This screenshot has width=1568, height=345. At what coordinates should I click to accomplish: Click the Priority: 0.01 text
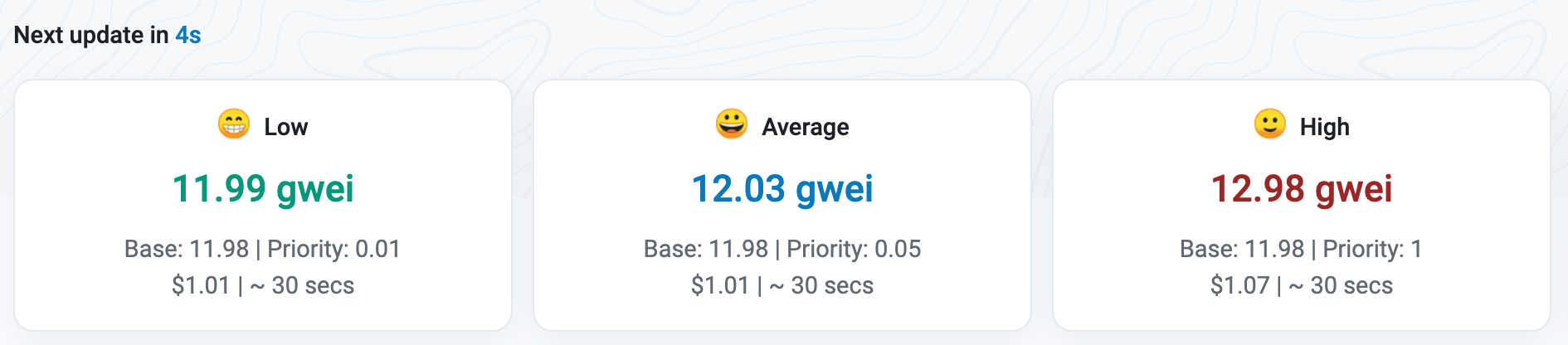(x=334, y=249)
